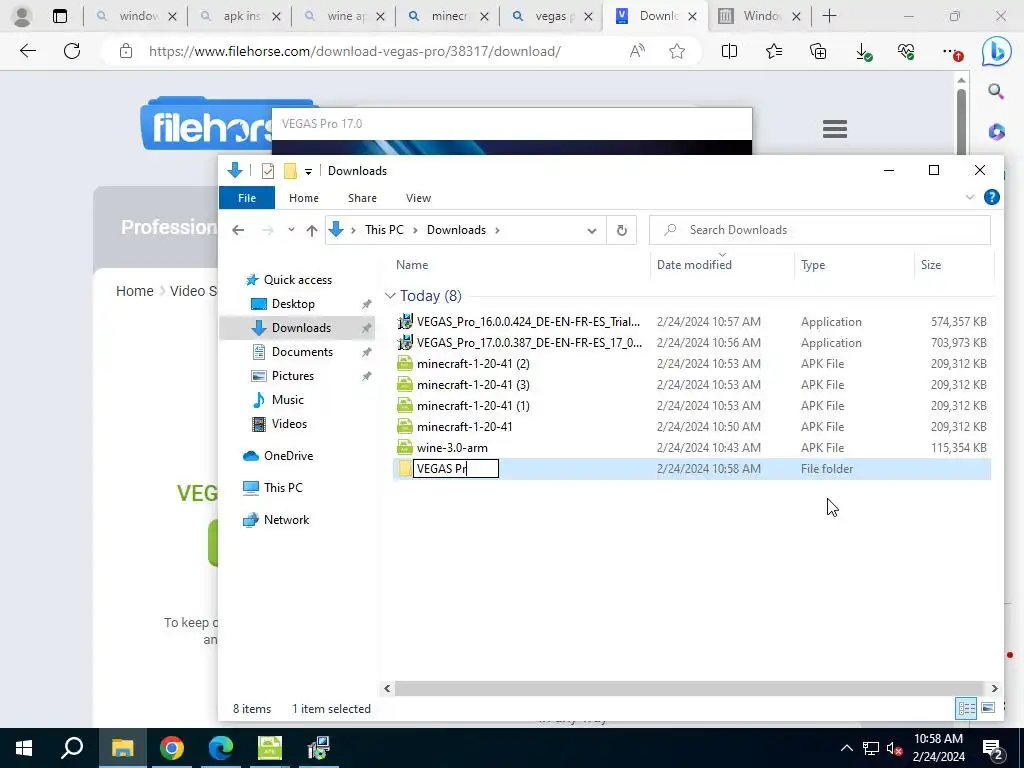This screenshot has height=768, width=1024.
Task: Sort by Size column header
Action: 931,265
